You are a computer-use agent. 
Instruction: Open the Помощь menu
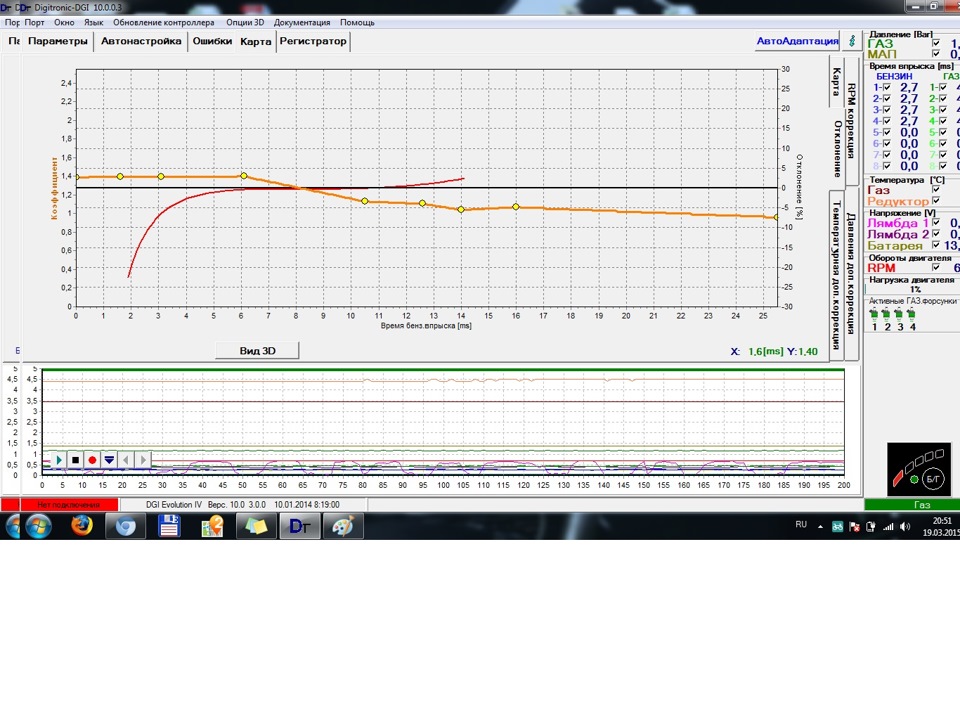[x=357, y=22]
